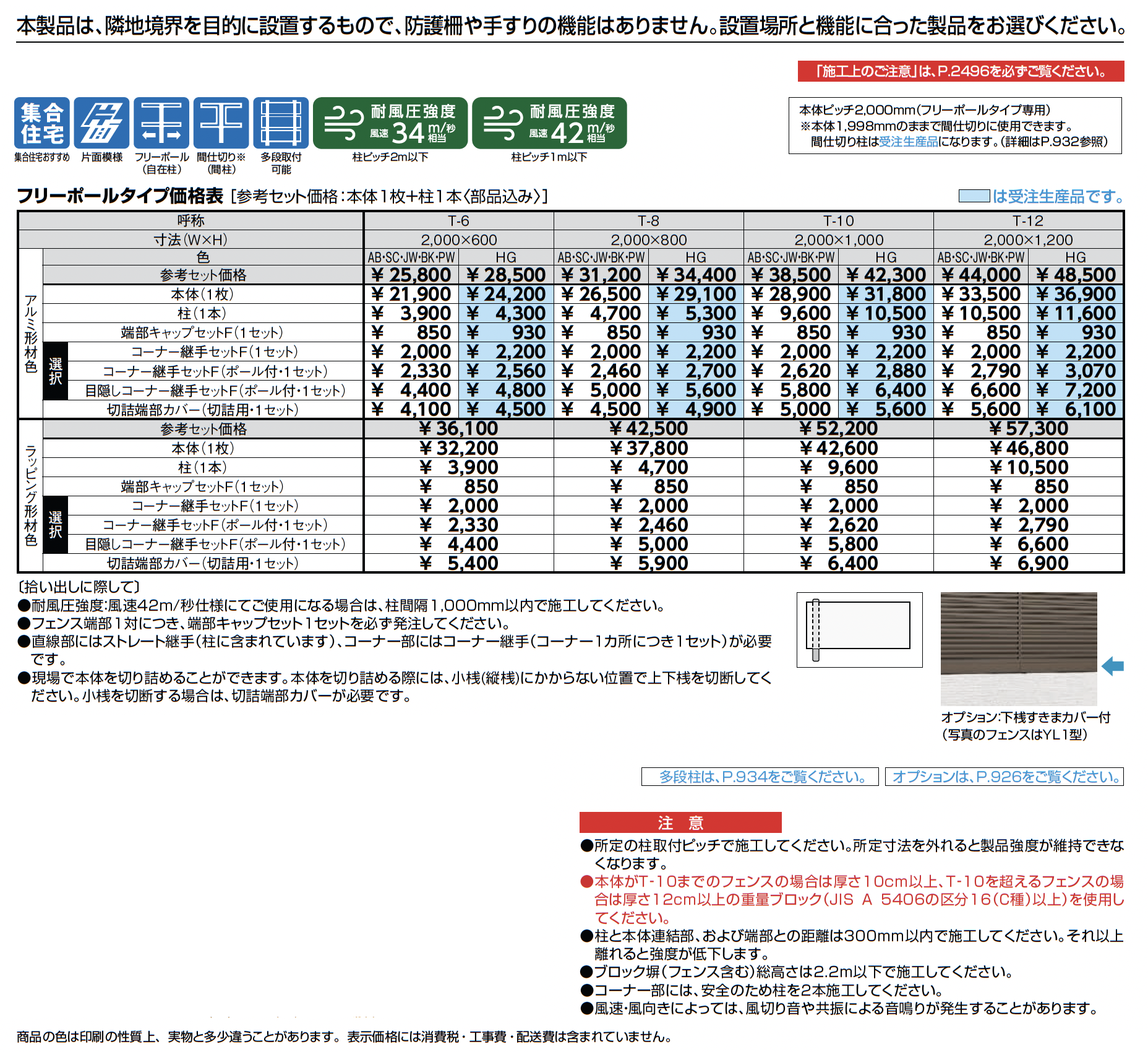Screen dimensions: 1148x1052
Task: Select the T-6 column header
Action: tap(458, 221)
